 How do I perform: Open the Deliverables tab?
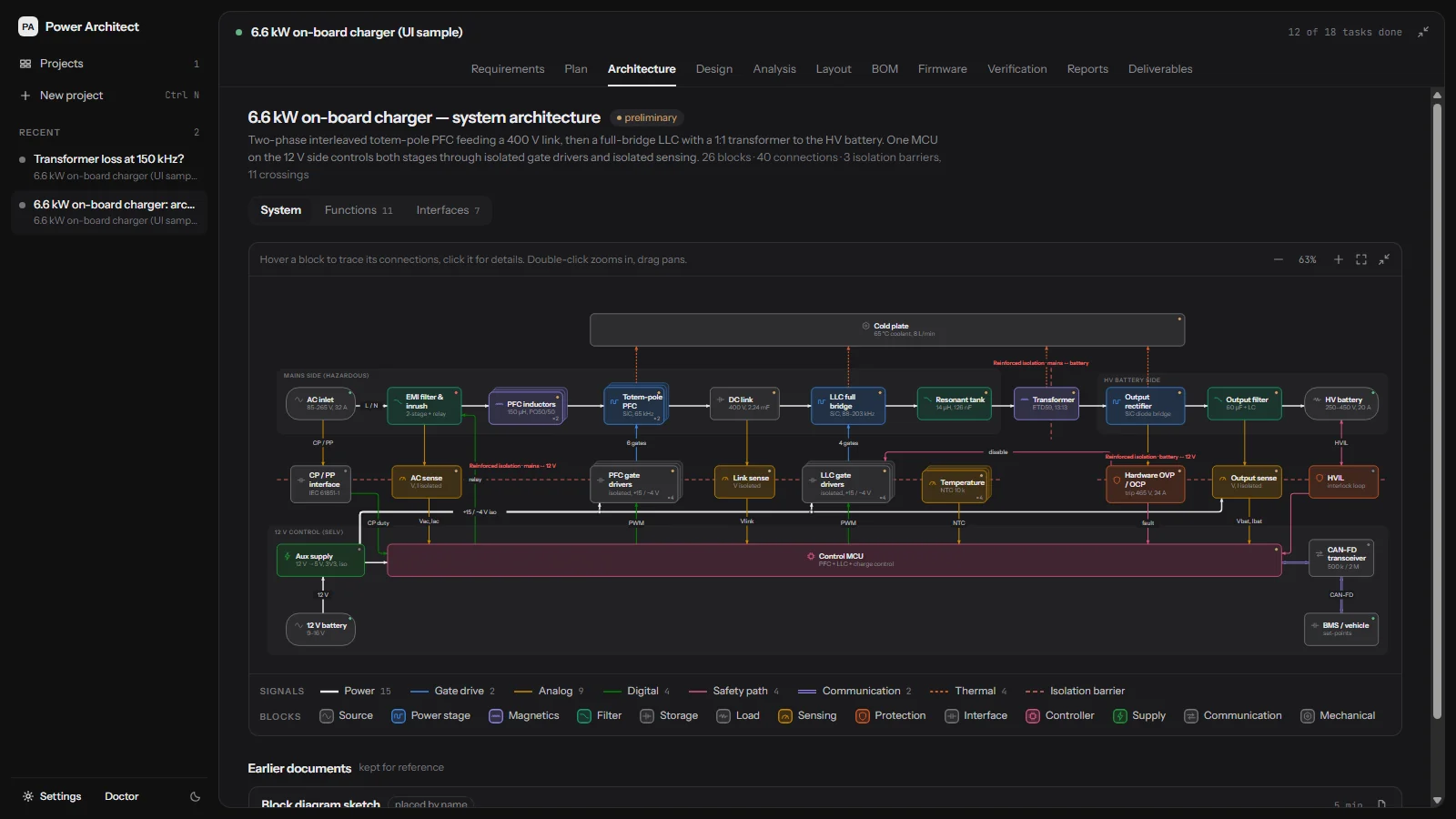click(1160, 69)
